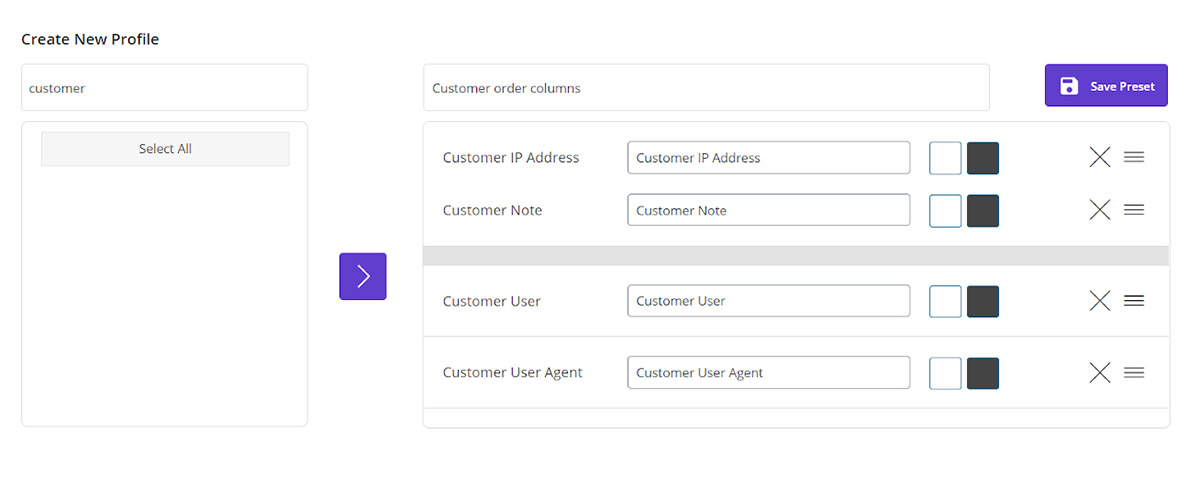
Task: Click drag handle for Customer User row
Action: tap(1134, 301)
